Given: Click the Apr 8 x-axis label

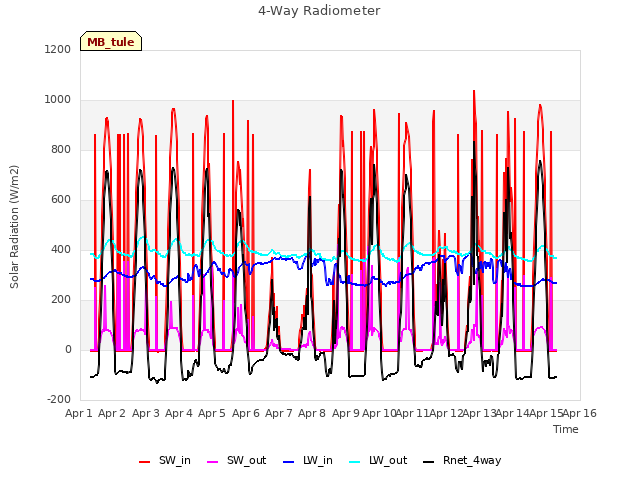Looking at the screenshot, I should point(312,413).
